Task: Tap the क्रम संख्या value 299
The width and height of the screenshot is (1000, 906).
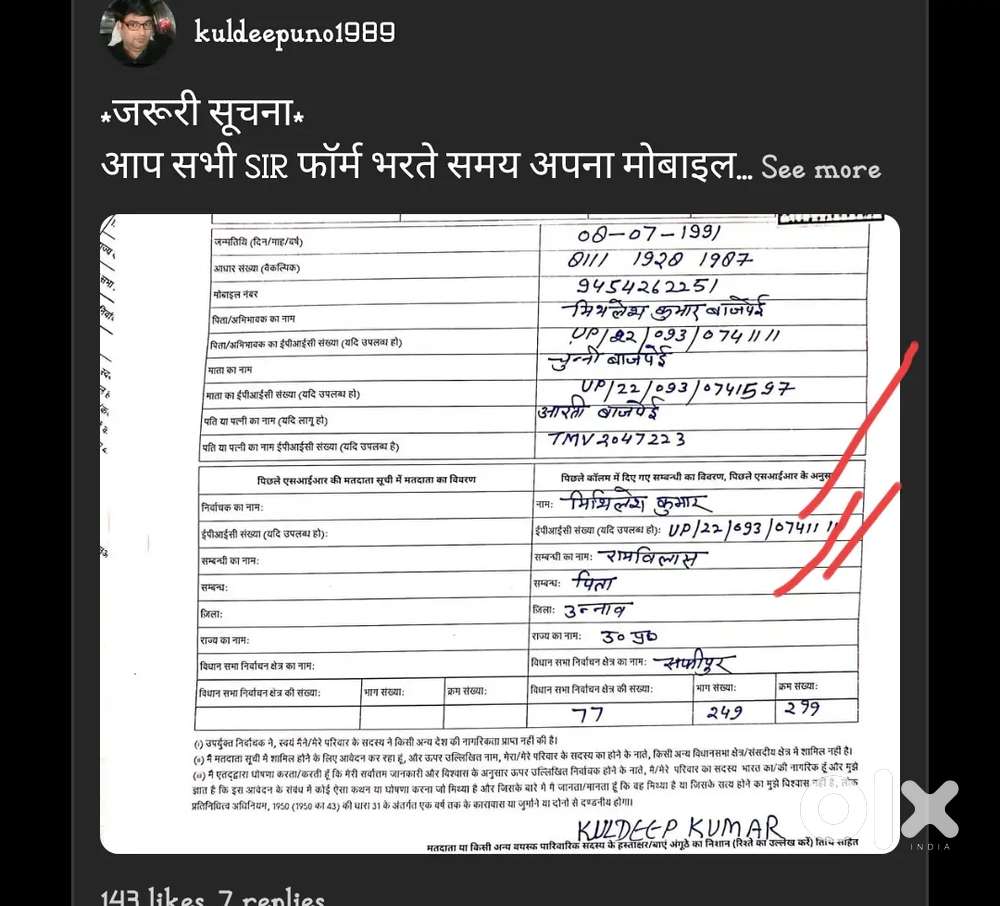Action: click(x=802, y=708)
